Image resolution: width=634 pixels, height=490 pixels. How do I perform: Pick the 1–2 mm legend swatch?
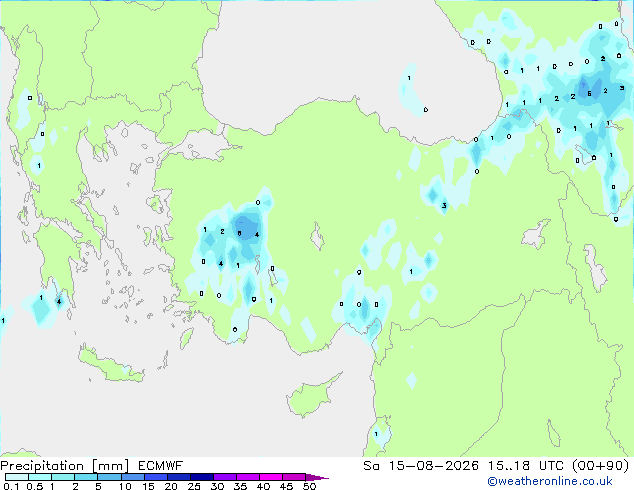pyautogui.click(x=63, y=477)
